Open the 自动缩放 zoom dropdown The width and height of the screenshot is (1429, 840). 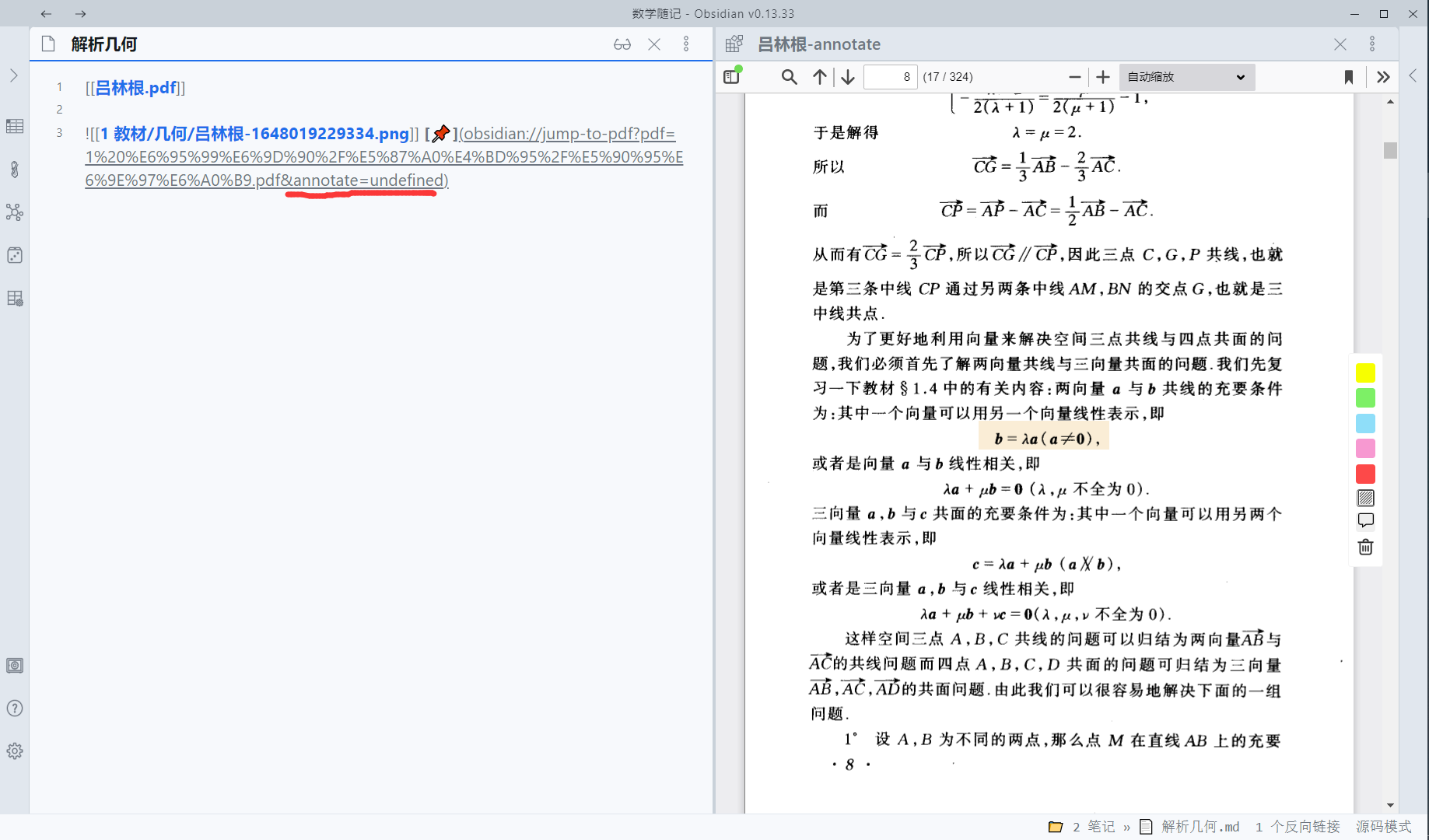[1187, 77]
